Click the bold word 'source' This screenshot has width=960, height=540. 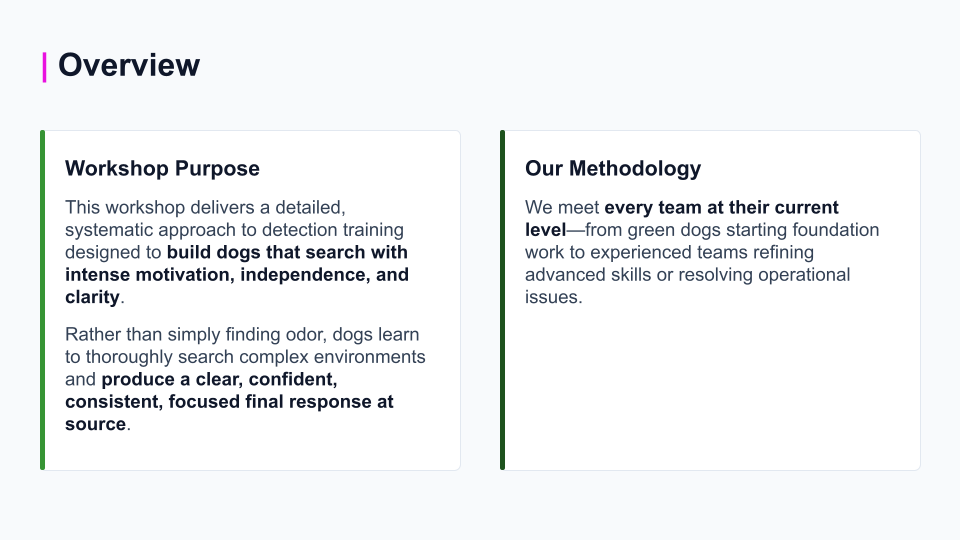(x=96, y=424)
